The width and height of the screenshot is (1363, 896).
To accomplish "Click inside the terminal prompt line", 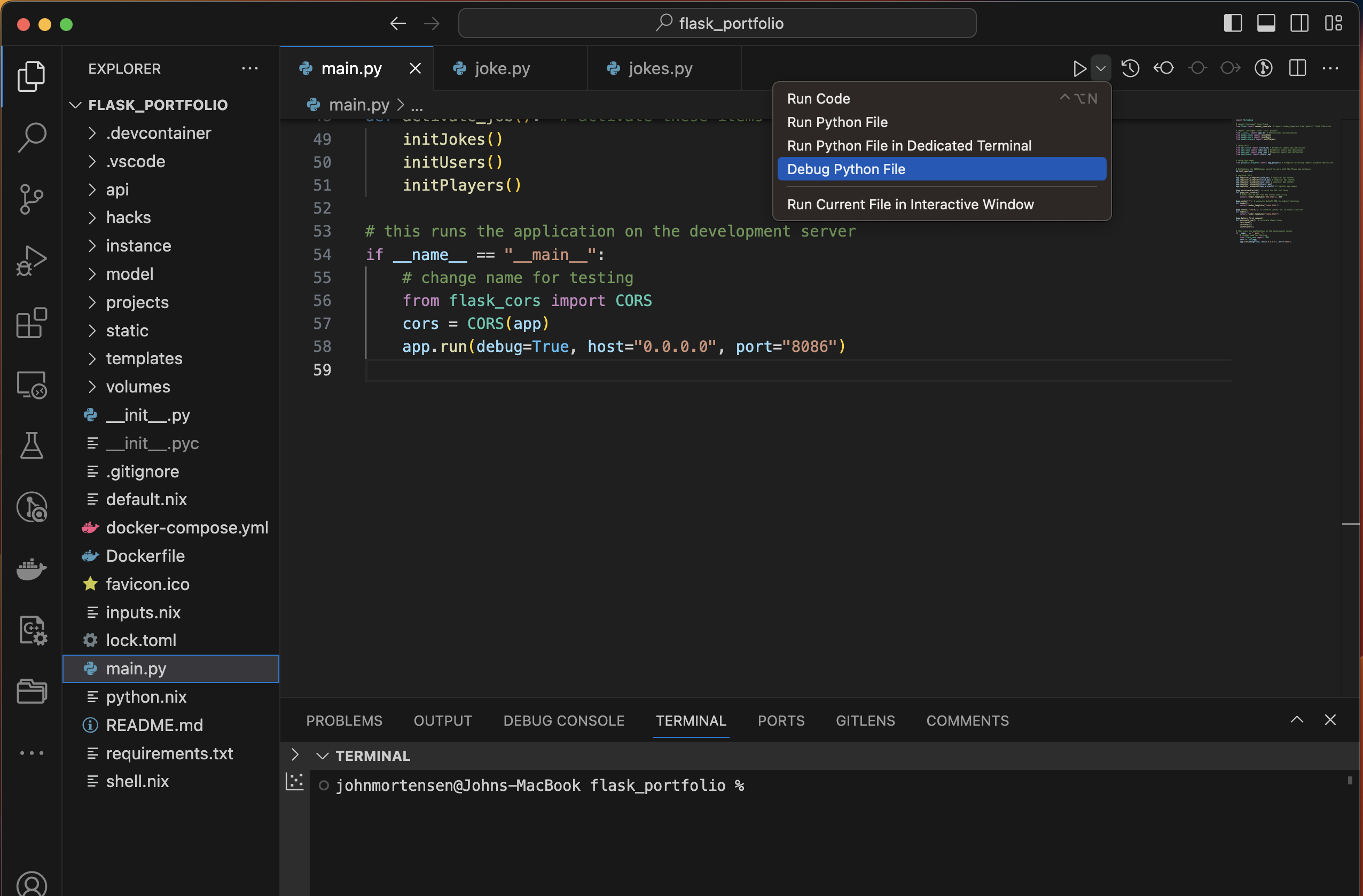I will 539,785.
